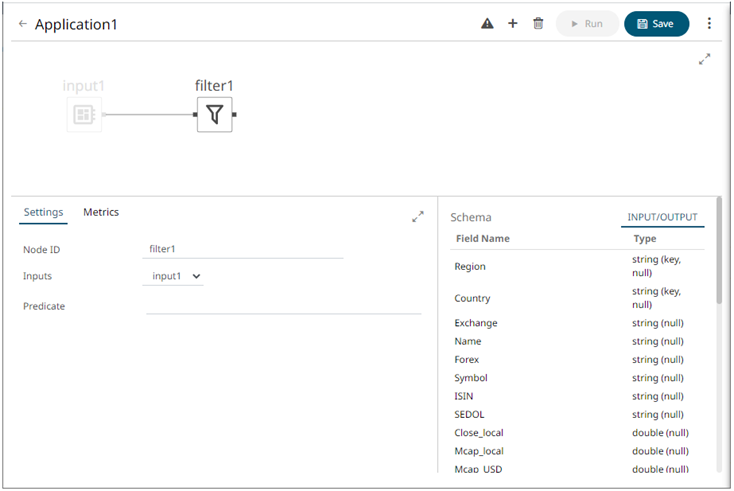This screenshot has height=491, width=734.
Task: Click the Node ID field containing filter1
Action: (x=244, y=249)
